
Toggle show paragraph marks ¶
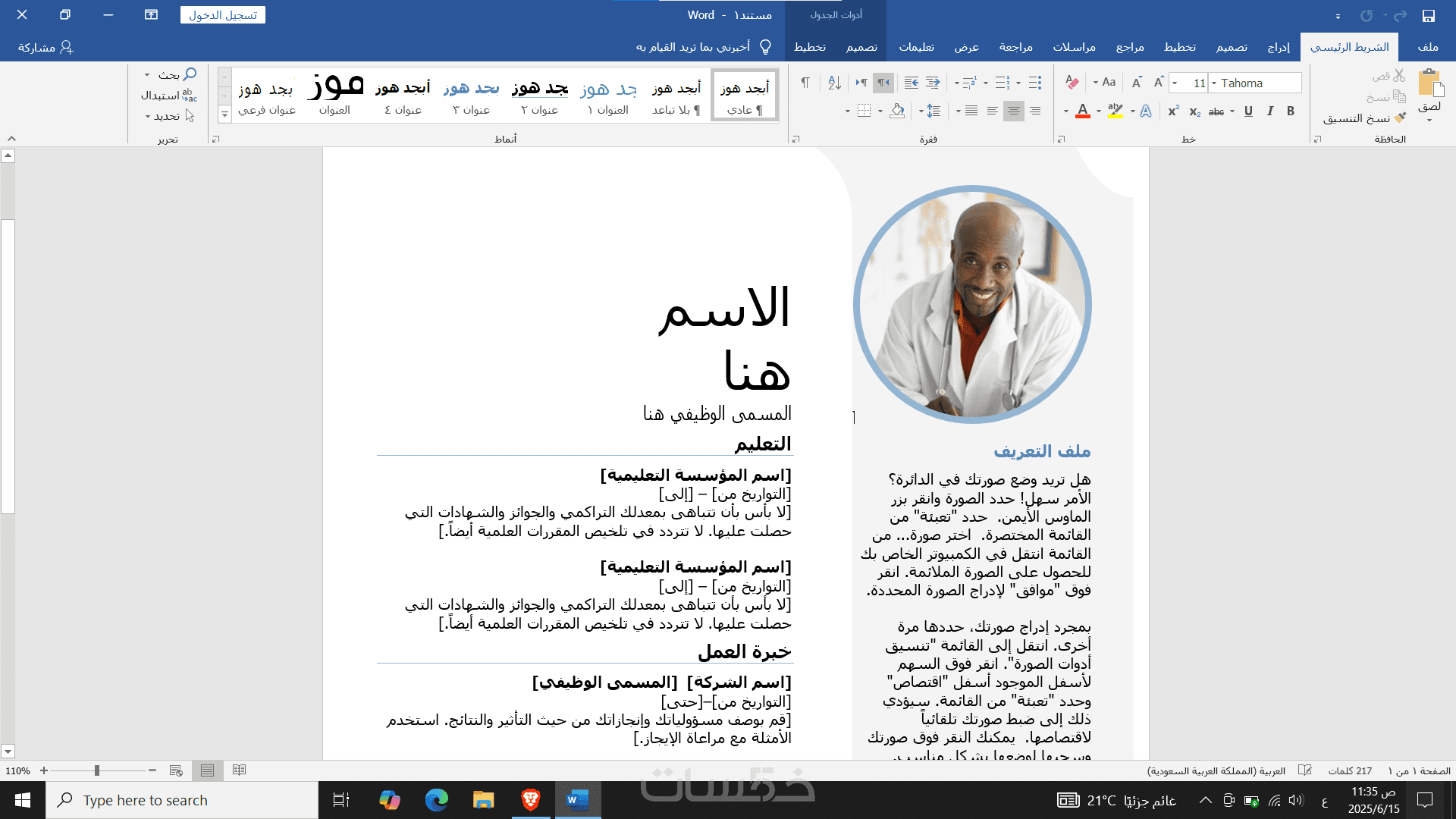805,83
